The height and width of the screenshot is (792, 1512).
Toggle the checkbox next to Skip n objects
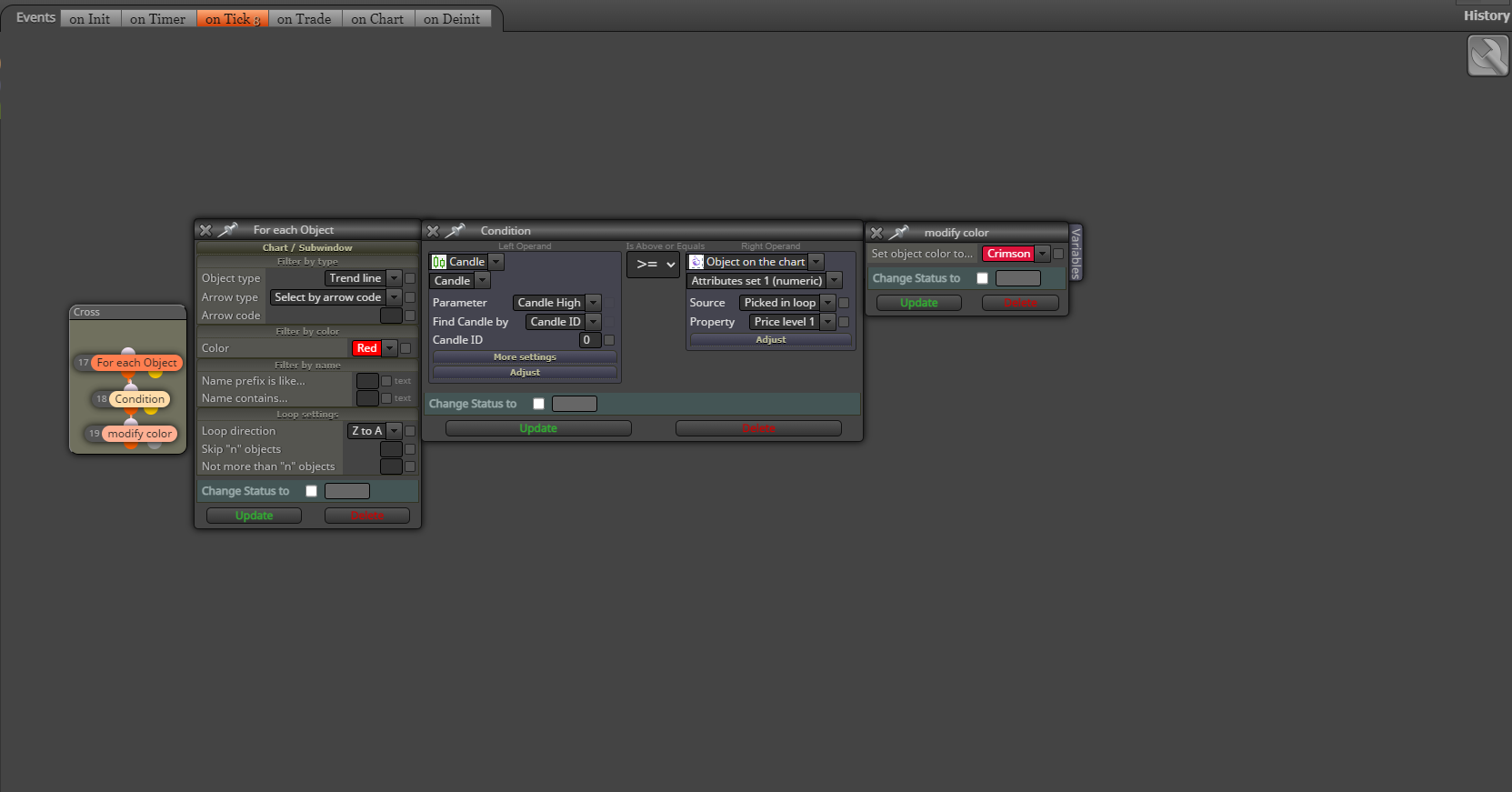tap(410, 449)
